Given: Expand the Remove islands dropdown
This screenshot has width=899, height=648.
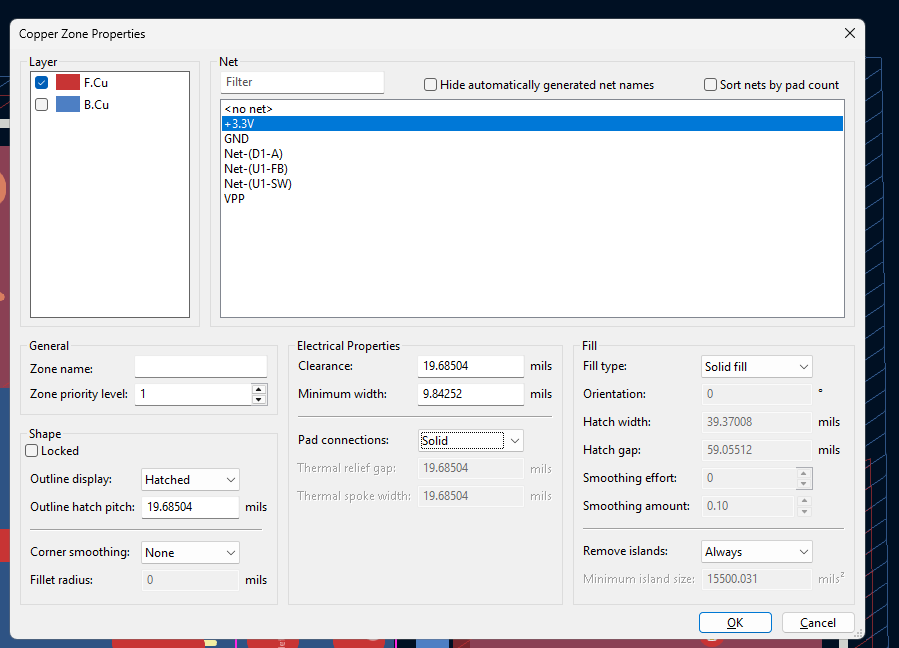Looking at the screenshot, I should point(757,552).
